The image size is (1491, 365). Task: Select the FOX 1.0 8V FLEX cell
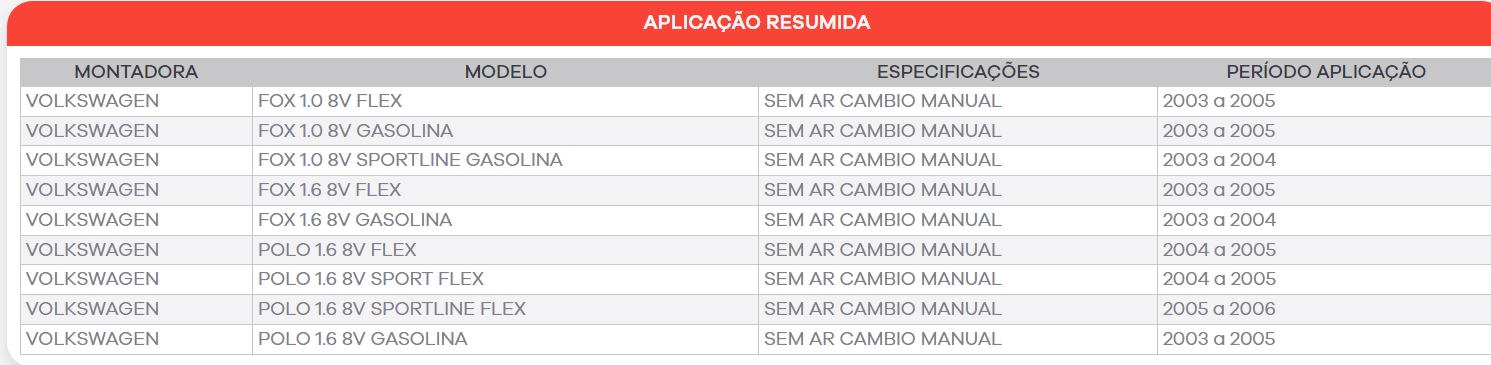(x=505, y=101)
